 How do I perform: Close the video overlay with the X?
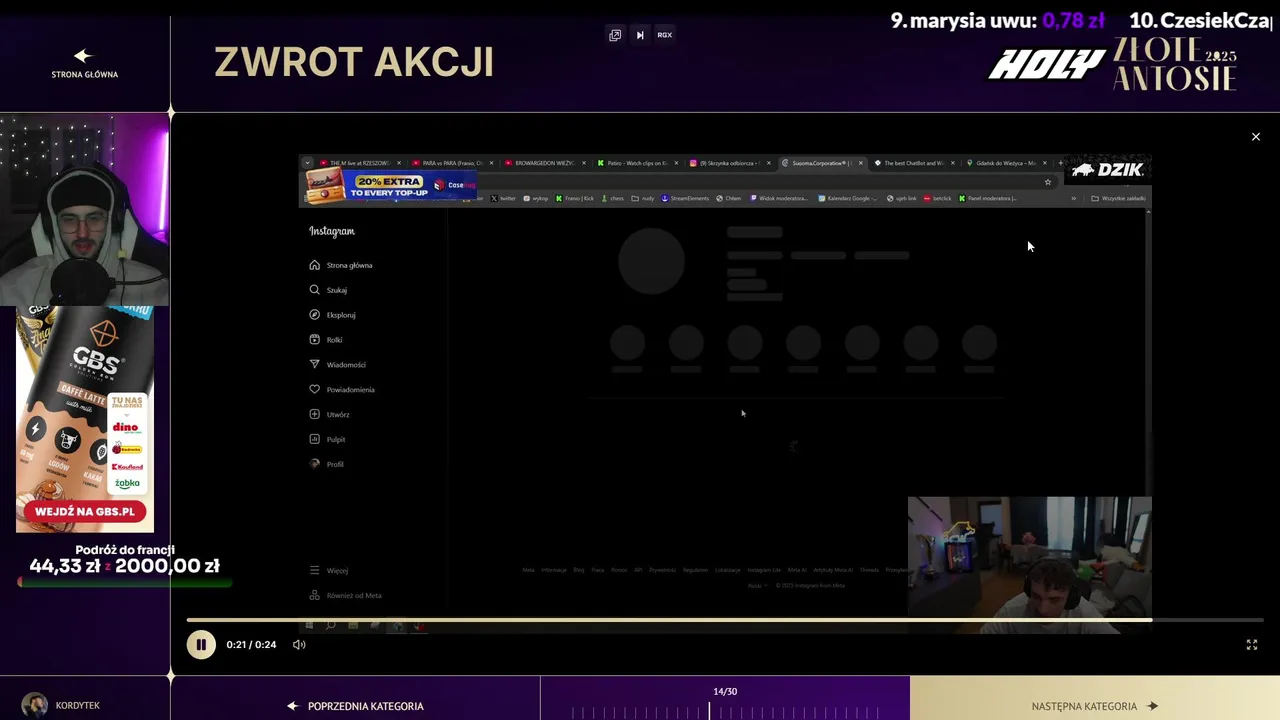(x=1256, y=137)
